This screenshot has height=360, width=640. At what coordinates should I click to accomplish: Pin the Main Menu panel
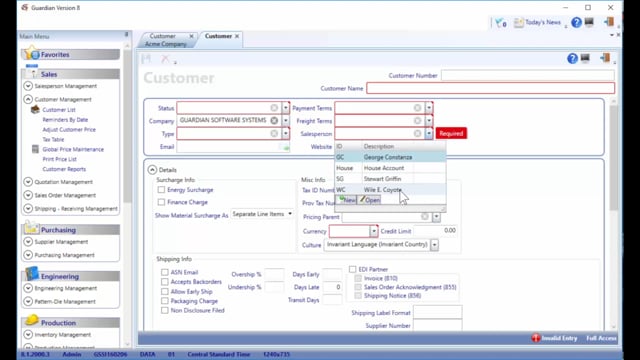click(127, 35)
